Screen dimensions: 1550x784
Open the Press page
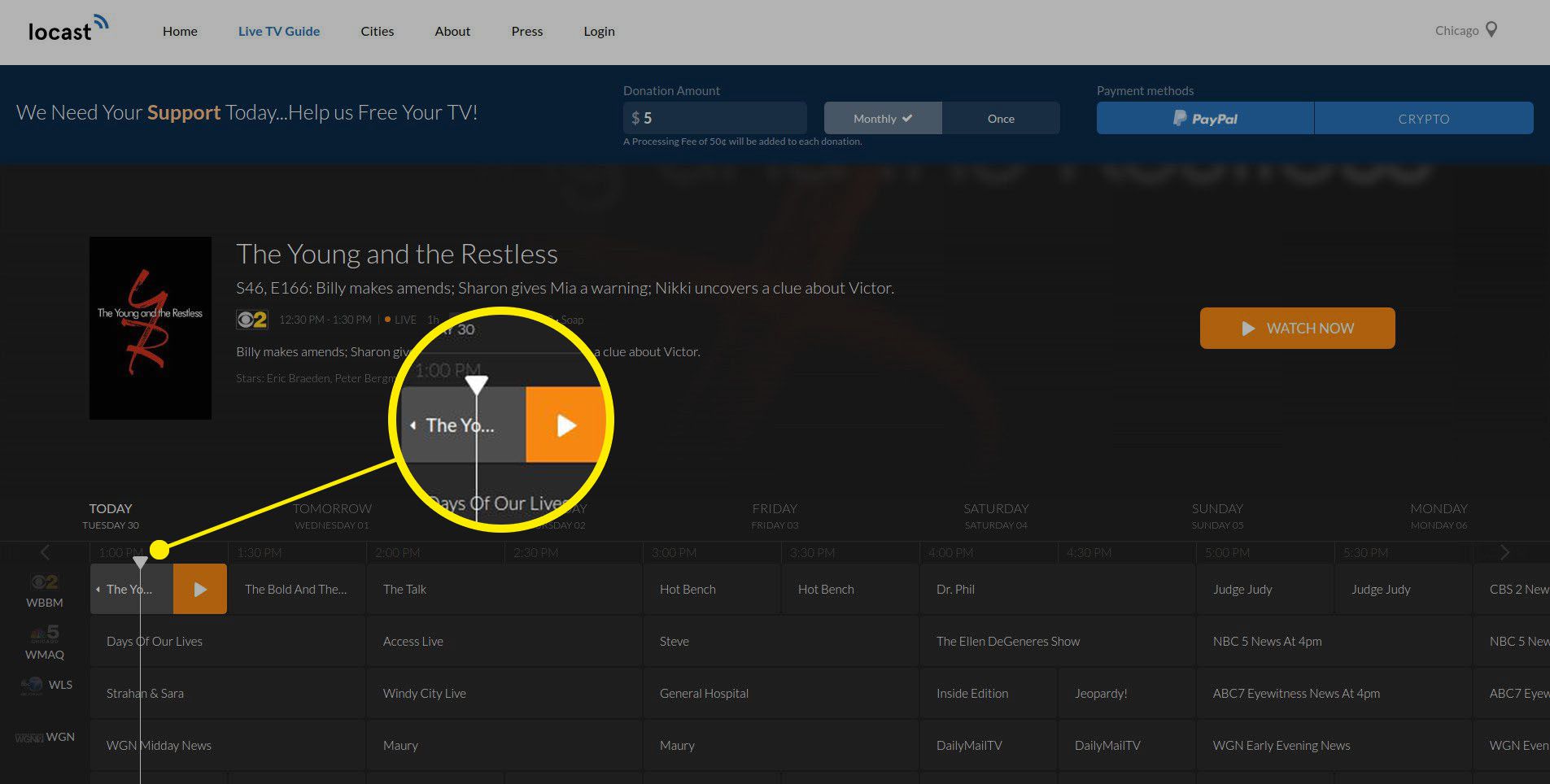click(x=527, y=31)
